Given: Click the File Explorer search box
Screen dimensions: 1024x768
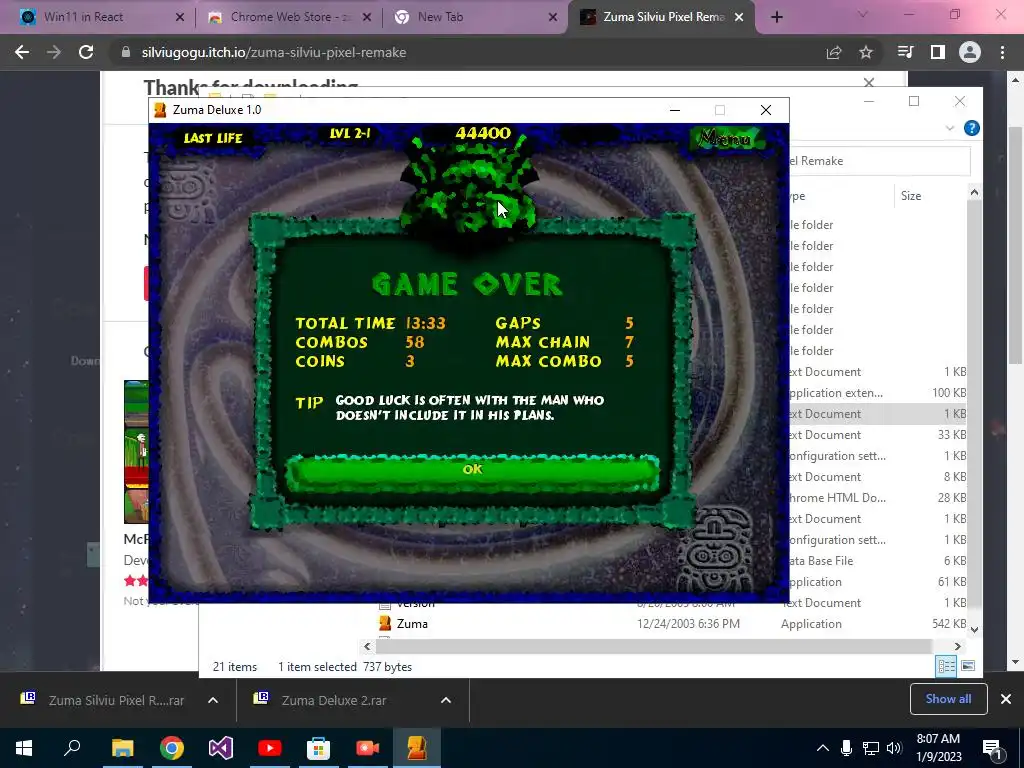Looking at the screenshot, I should pyautogui.click(x=880, y=161).
